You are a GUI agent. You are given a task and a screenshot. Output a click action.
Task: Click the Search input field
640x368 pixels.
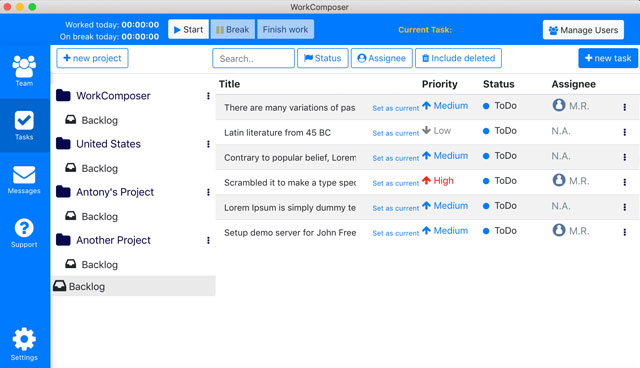253,58
